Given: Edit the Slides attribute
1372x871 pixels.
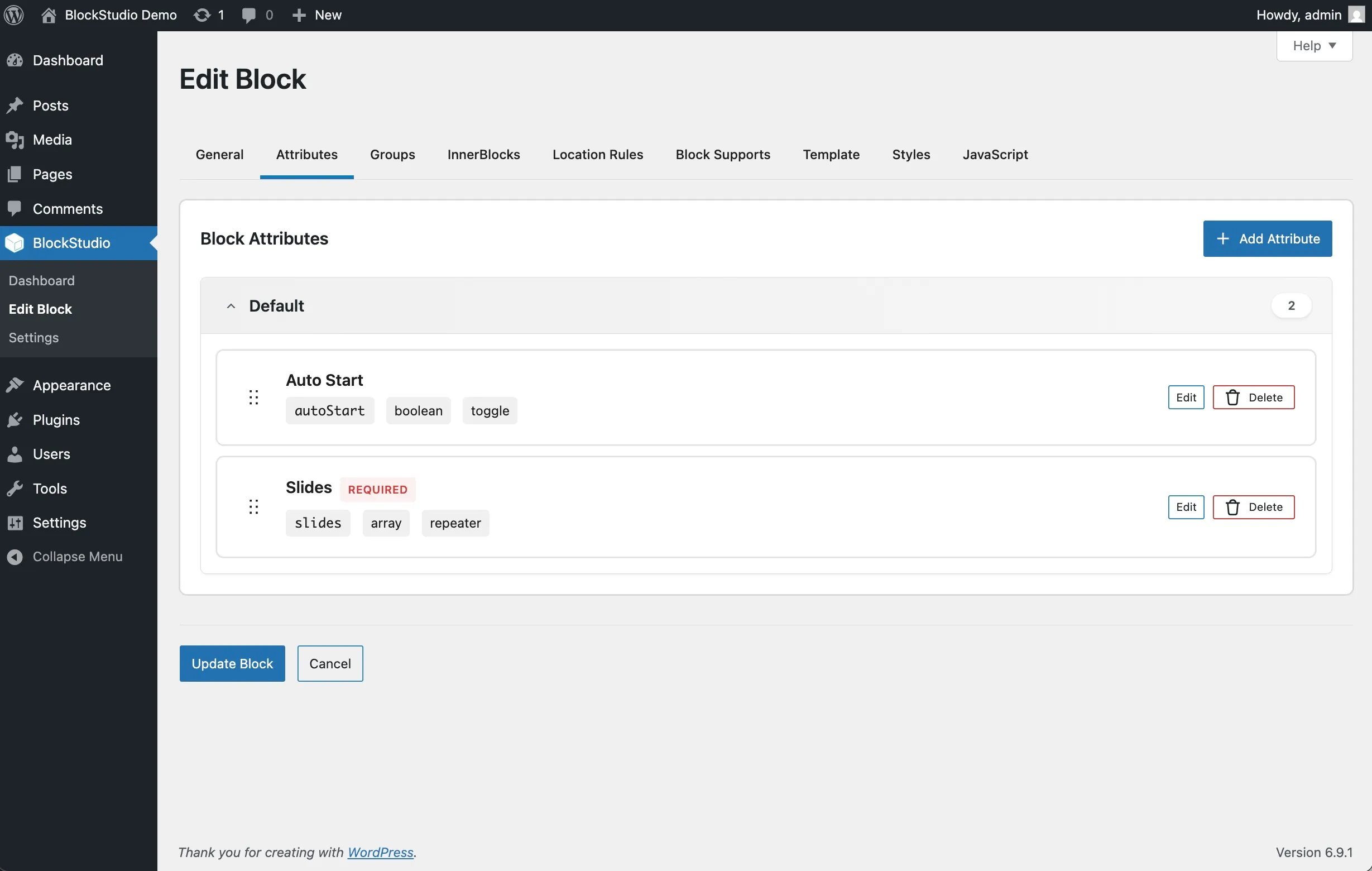Looking at the screenshot, I should point(1186,507).
